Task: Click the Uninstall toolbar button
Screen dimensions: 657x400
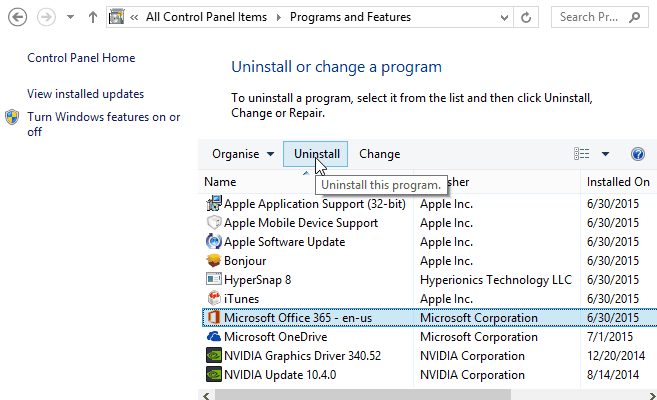Action: click(317, 154)
